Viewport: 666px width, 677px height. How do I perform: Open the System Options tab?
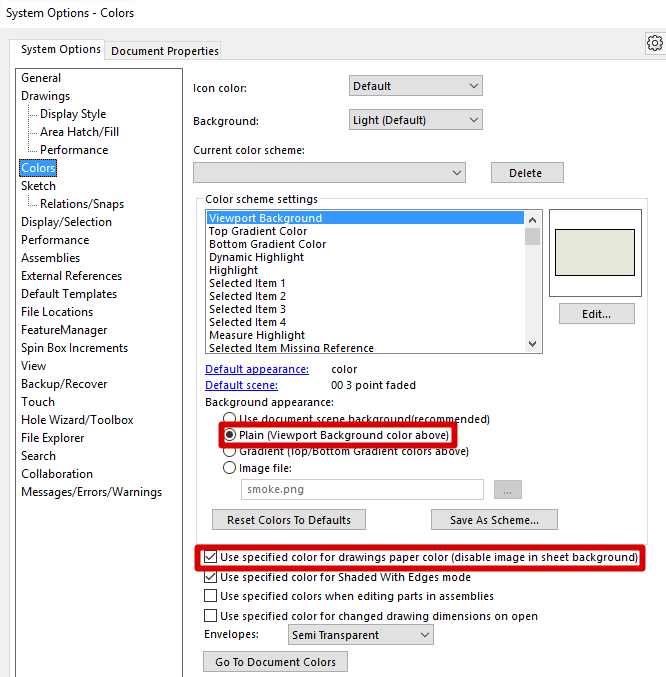point(61,49)
